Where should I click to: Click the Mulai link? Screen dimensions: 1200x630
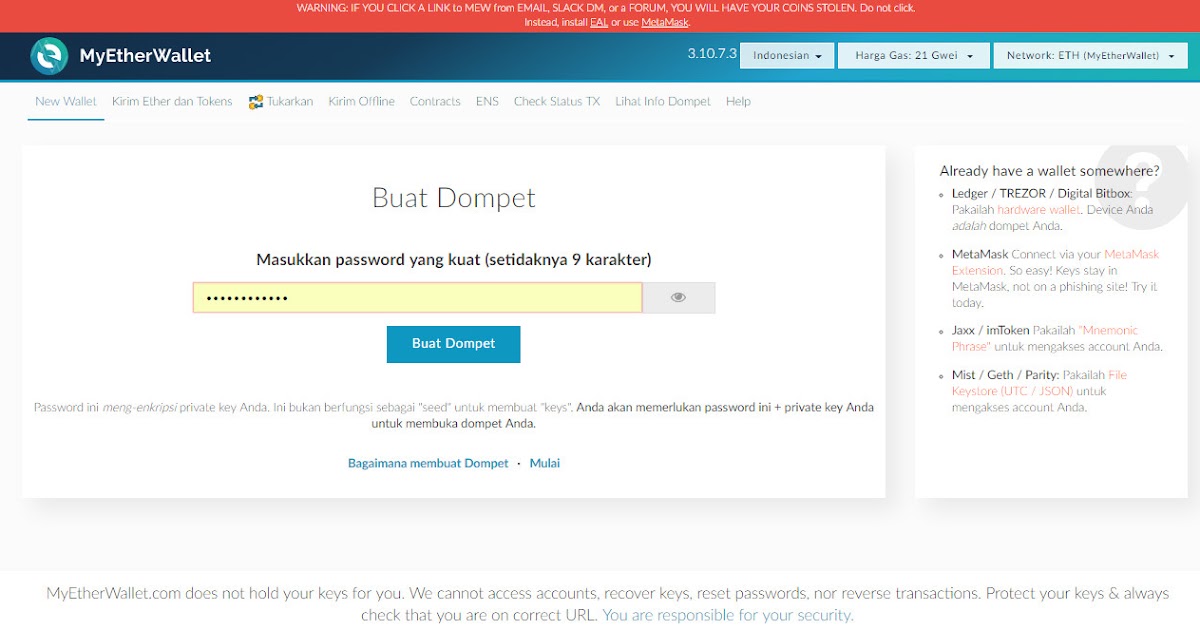pyautogui.click(x=545, y=464)
